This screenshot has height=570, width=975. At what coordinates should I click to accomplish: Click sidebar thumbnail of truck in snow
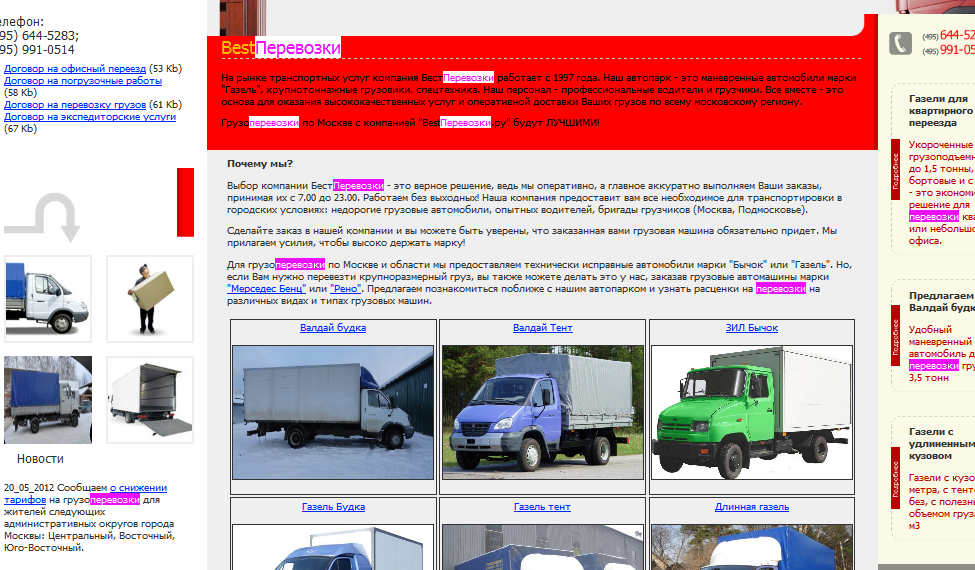pyautogui.click(x=48, y=400)
